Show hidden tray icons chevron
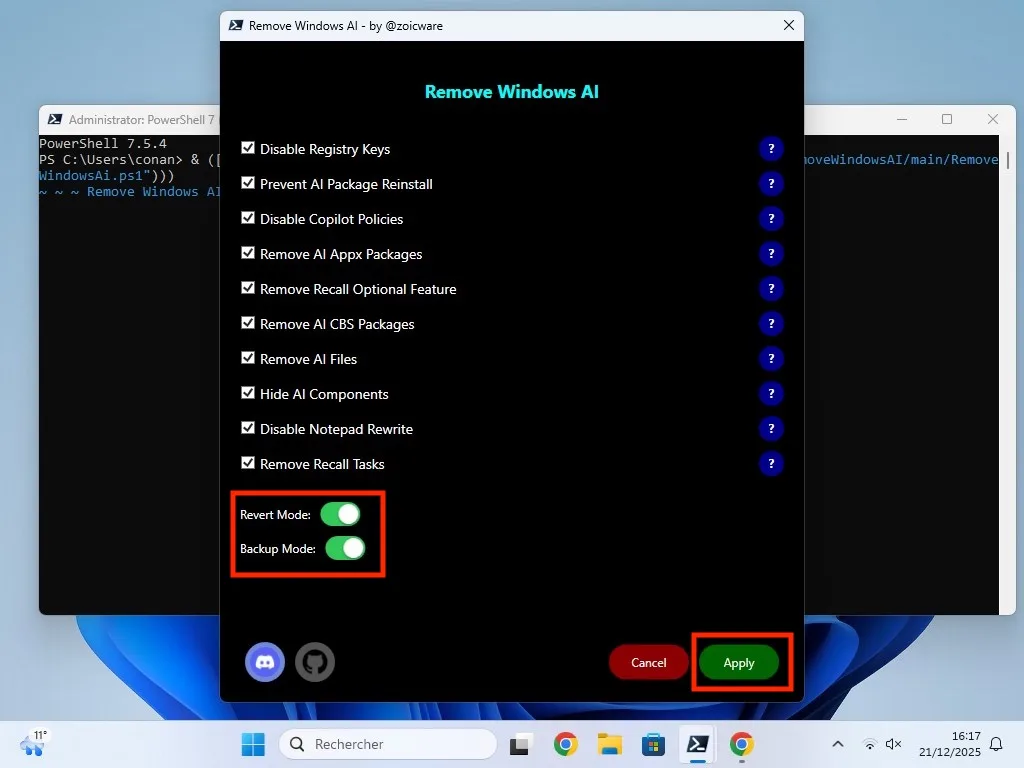Screen dimensions: 1024x768 [838, 744]
